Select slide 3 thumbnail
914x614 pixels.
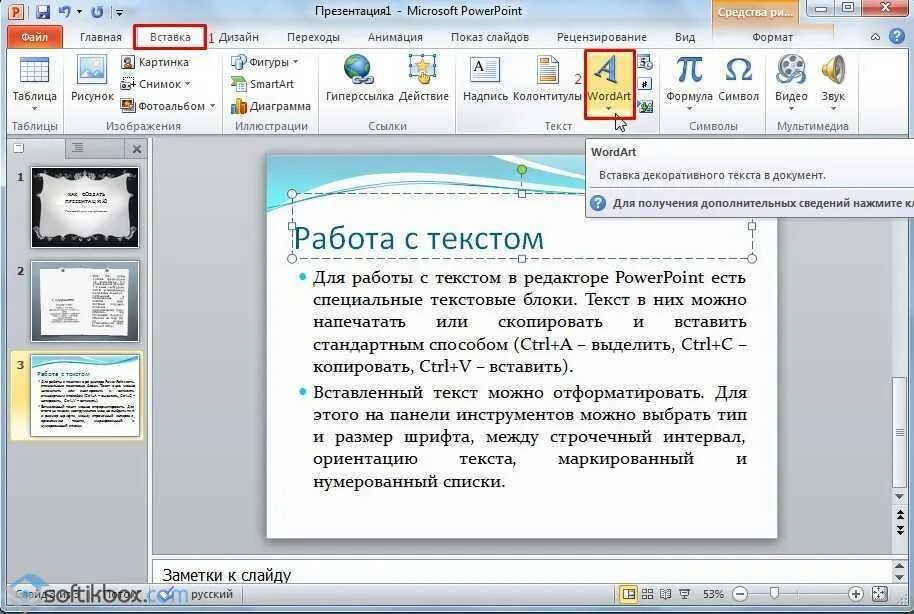[85, 395]
